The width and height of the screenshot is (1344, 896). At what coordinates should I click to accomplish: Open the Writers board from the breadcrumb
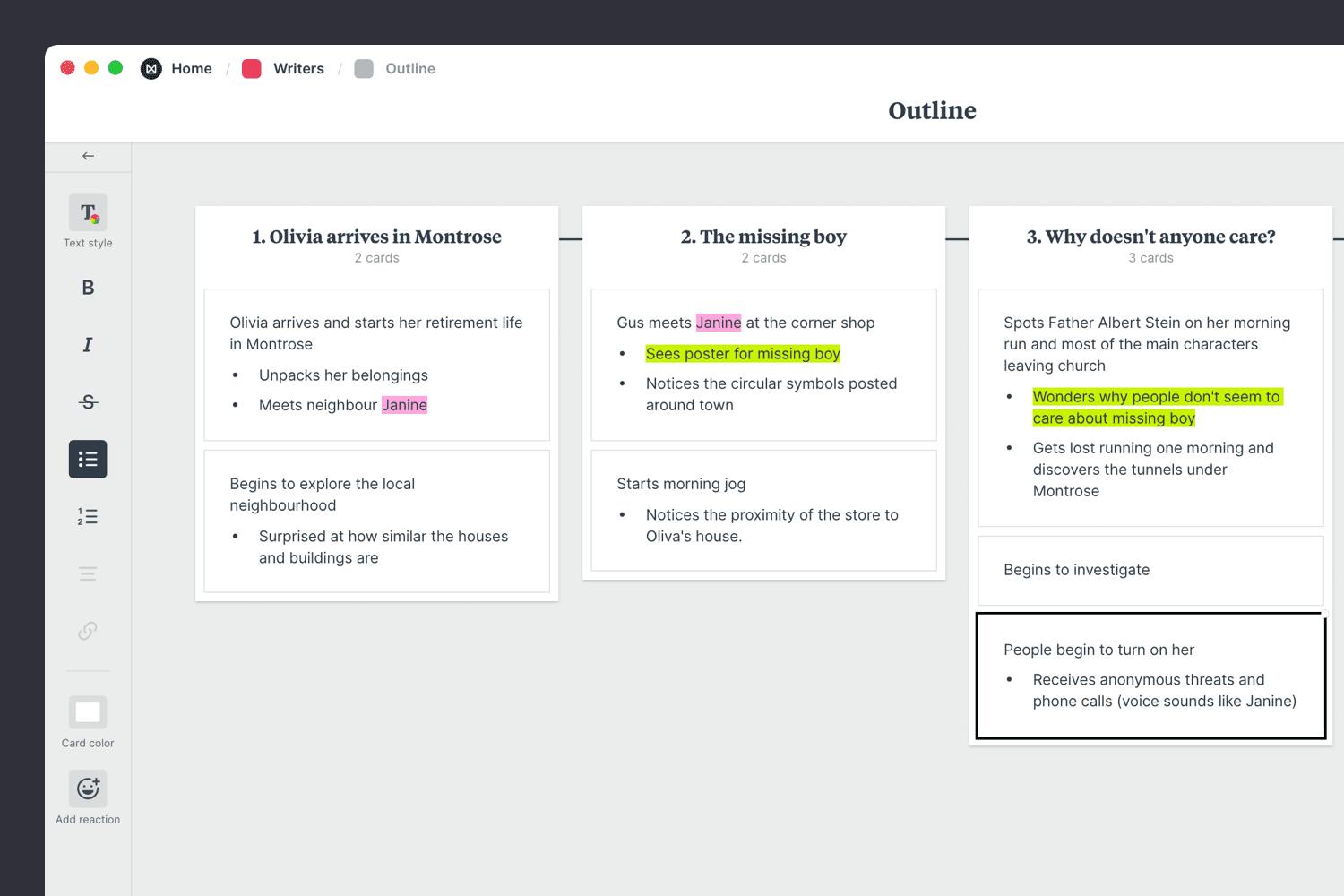298,68
